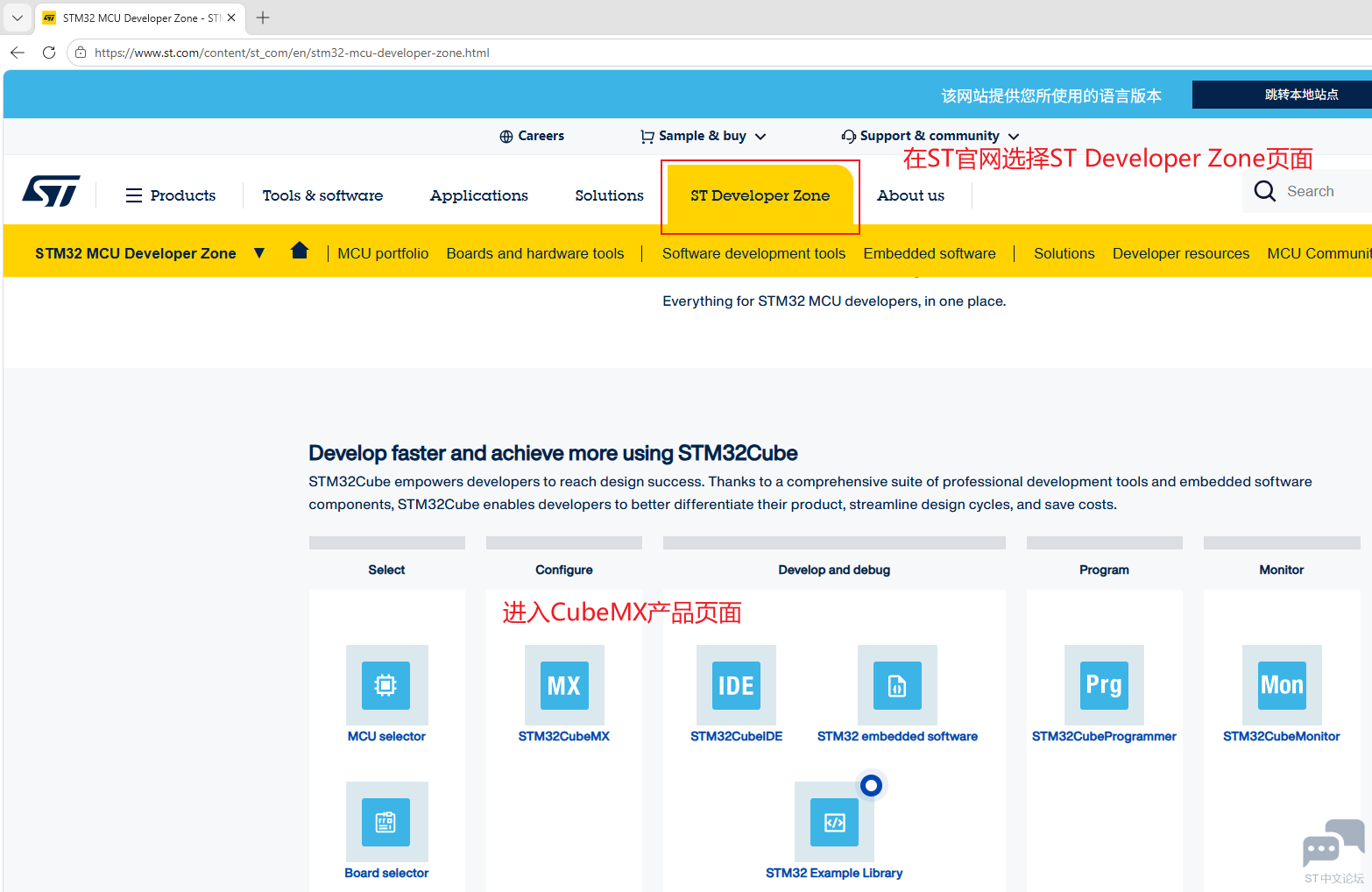Open the Products hamburger menu icon
1372x892 pixels.
point(134,195)
